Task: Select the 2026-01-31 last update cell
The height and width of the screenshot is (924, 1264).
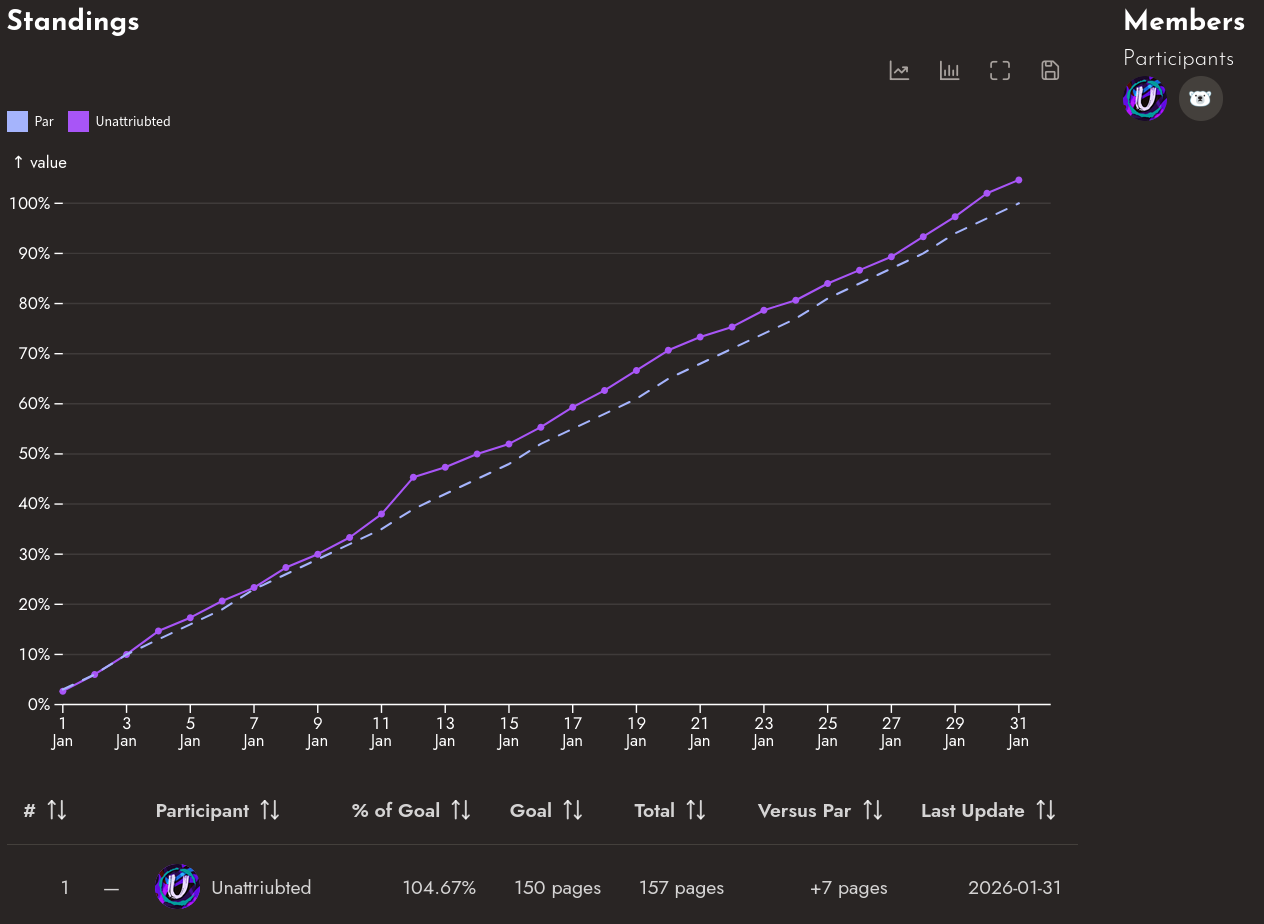Action: pyautogui.click(x=1015, y=888)
